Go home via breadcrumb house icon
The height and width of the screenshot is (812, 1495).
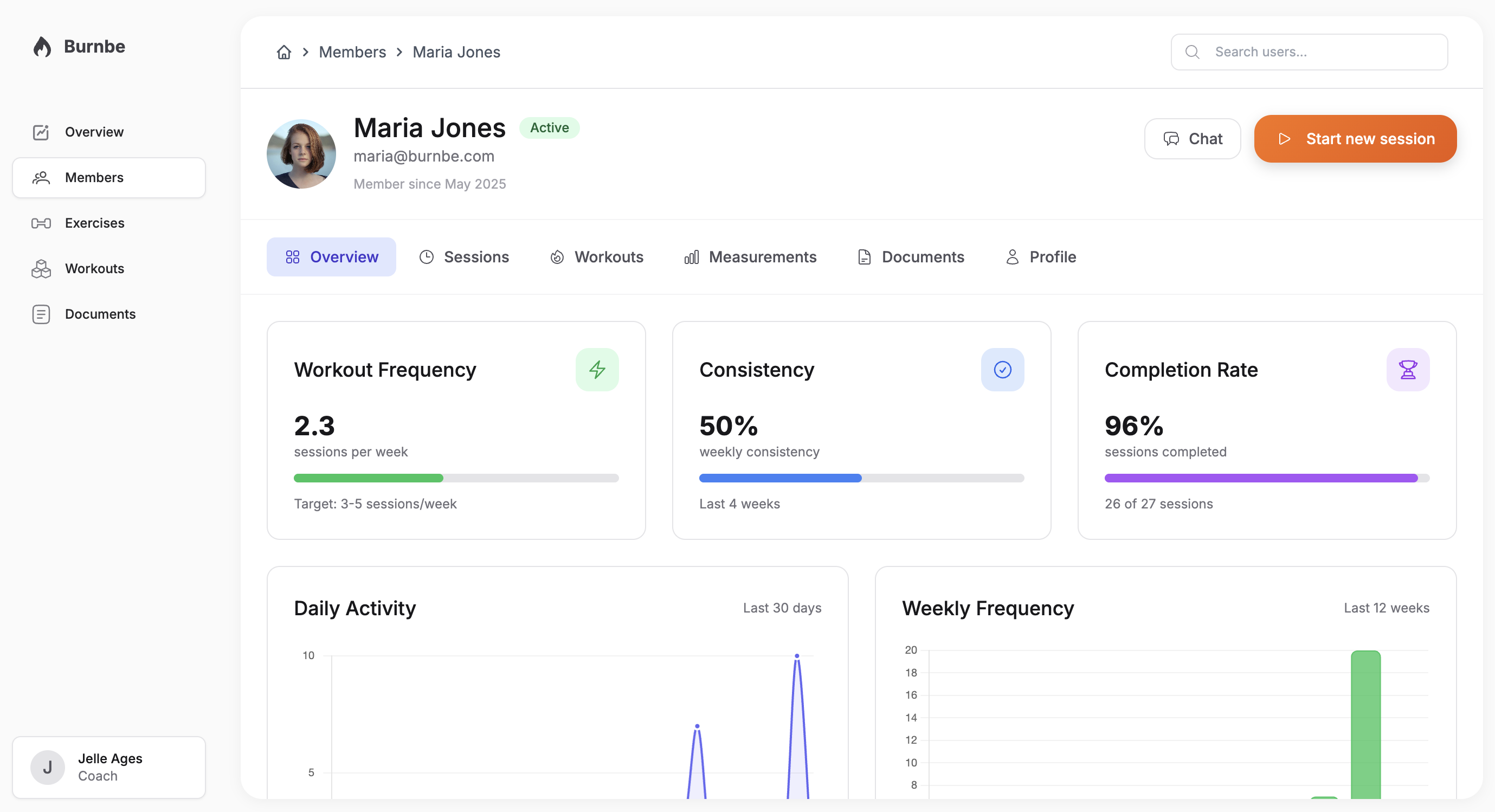click(x=284, y=52)
